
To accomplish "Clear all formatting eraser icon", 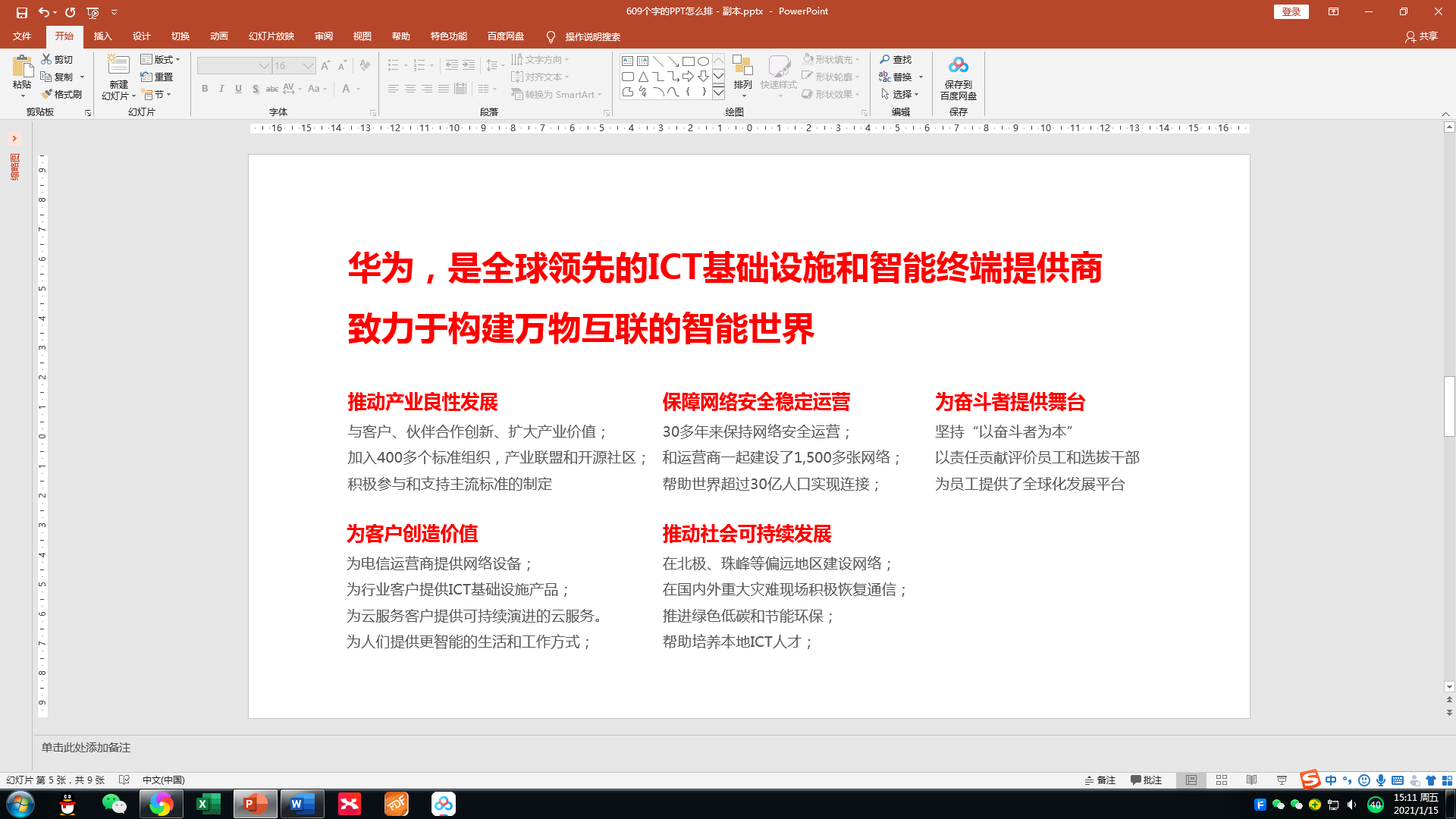I will (365, 65).
